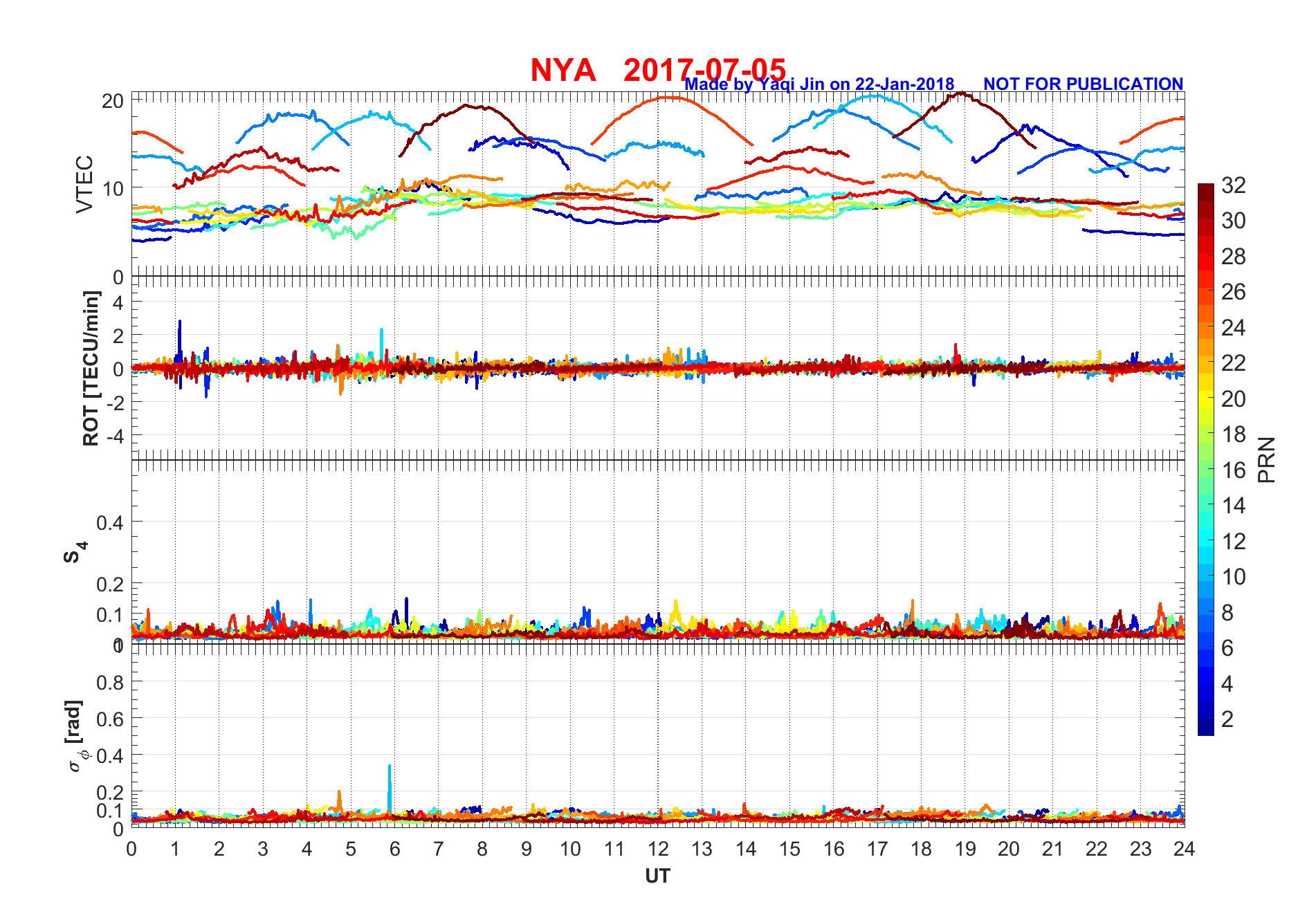Select the "UT" x-axis label

click(x=657, y=876)
